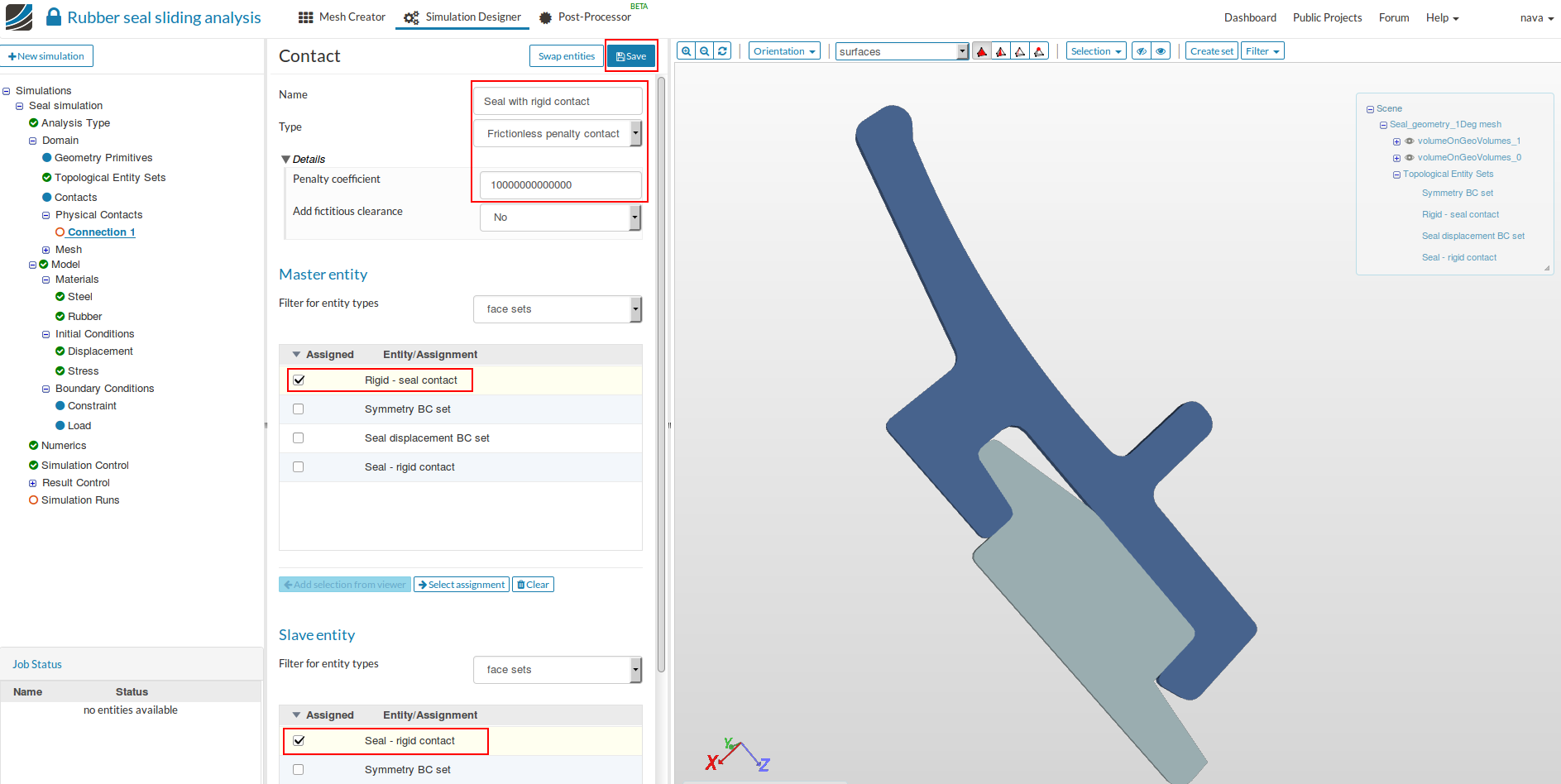Uncheck Seal - rigid contact slave entity
The height and width of the screenshot is (784, 1561).
click(x=299, y=741)
